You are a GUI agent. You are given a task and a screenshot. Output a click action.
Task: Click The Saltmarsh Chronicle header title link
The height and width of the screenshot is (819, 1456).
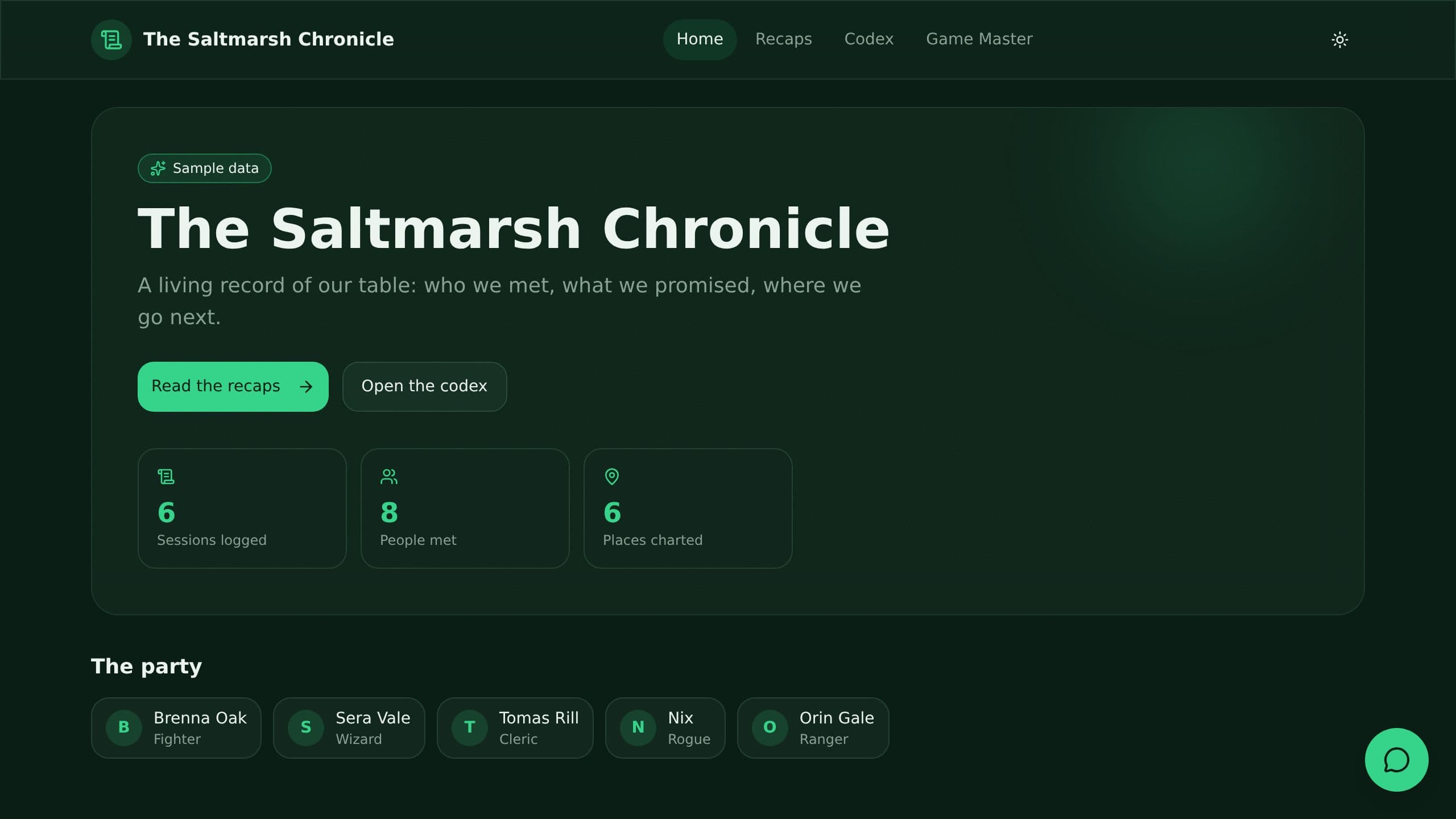(268, 40)
